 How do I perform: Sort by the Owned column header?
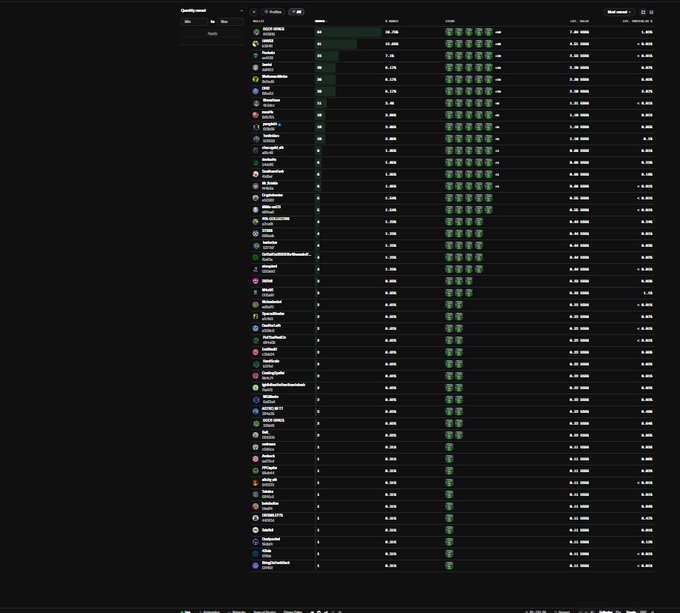click(321, 21)
